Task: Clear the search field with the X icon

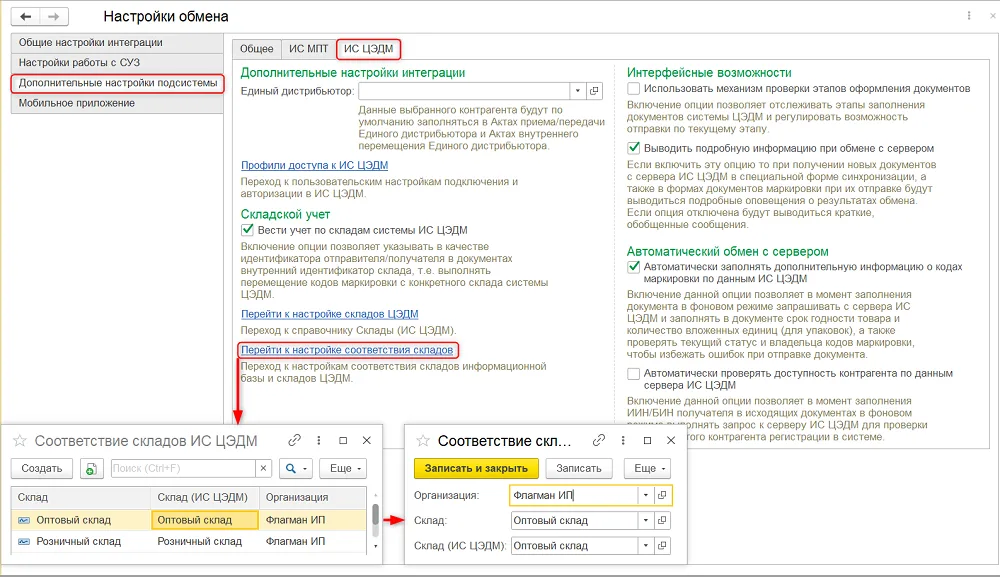Action: coord(263,469)
